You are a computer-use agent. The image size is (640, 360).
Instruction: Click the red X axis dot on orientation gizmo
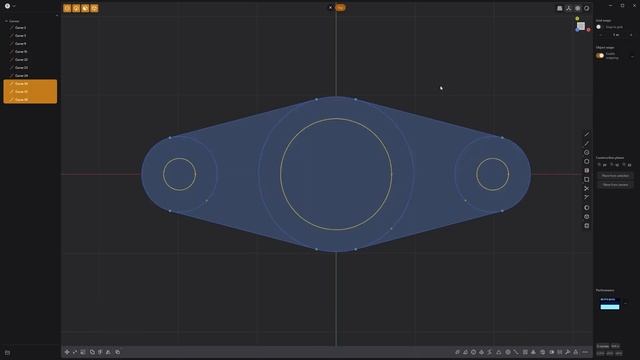[589, 30]
